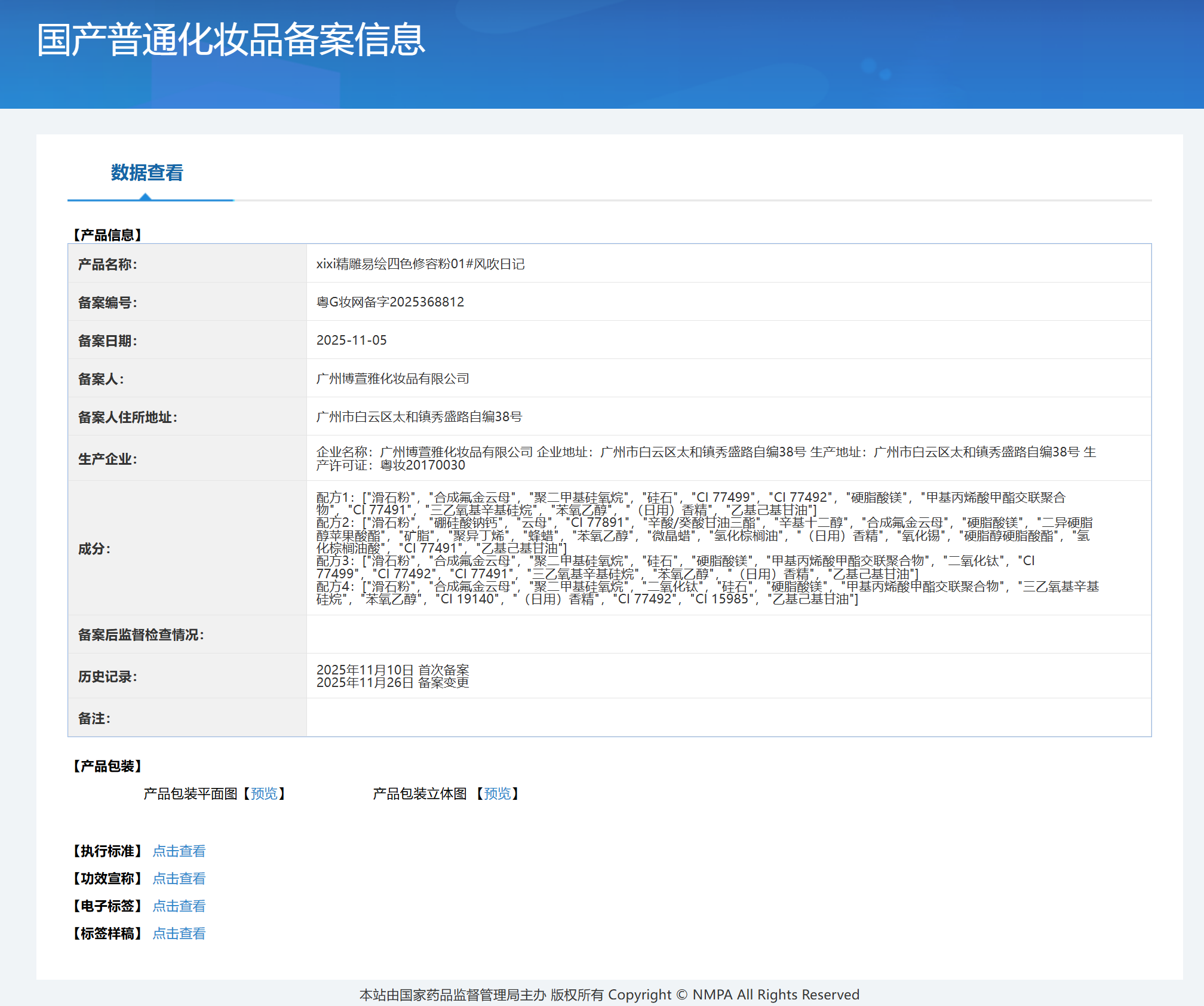This screenshot has height=1006, width=1204.
Task: Click the 备注 row label
Action: tap(94, 718)
